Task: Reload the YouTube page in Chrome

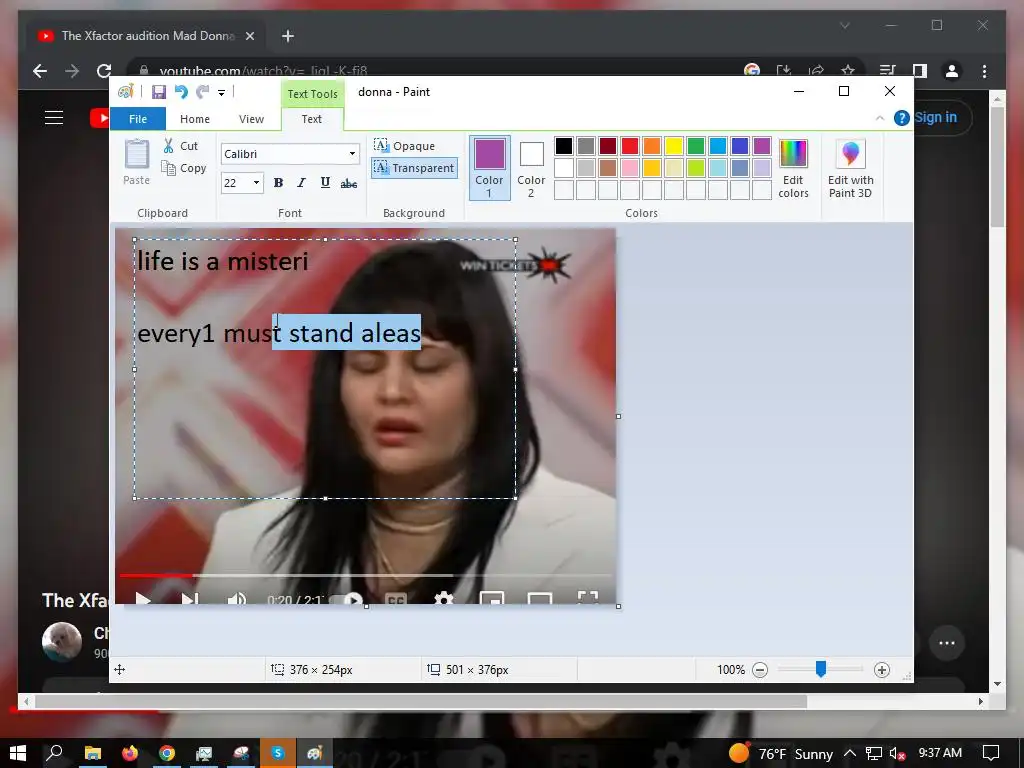Action: coord(104,71)
